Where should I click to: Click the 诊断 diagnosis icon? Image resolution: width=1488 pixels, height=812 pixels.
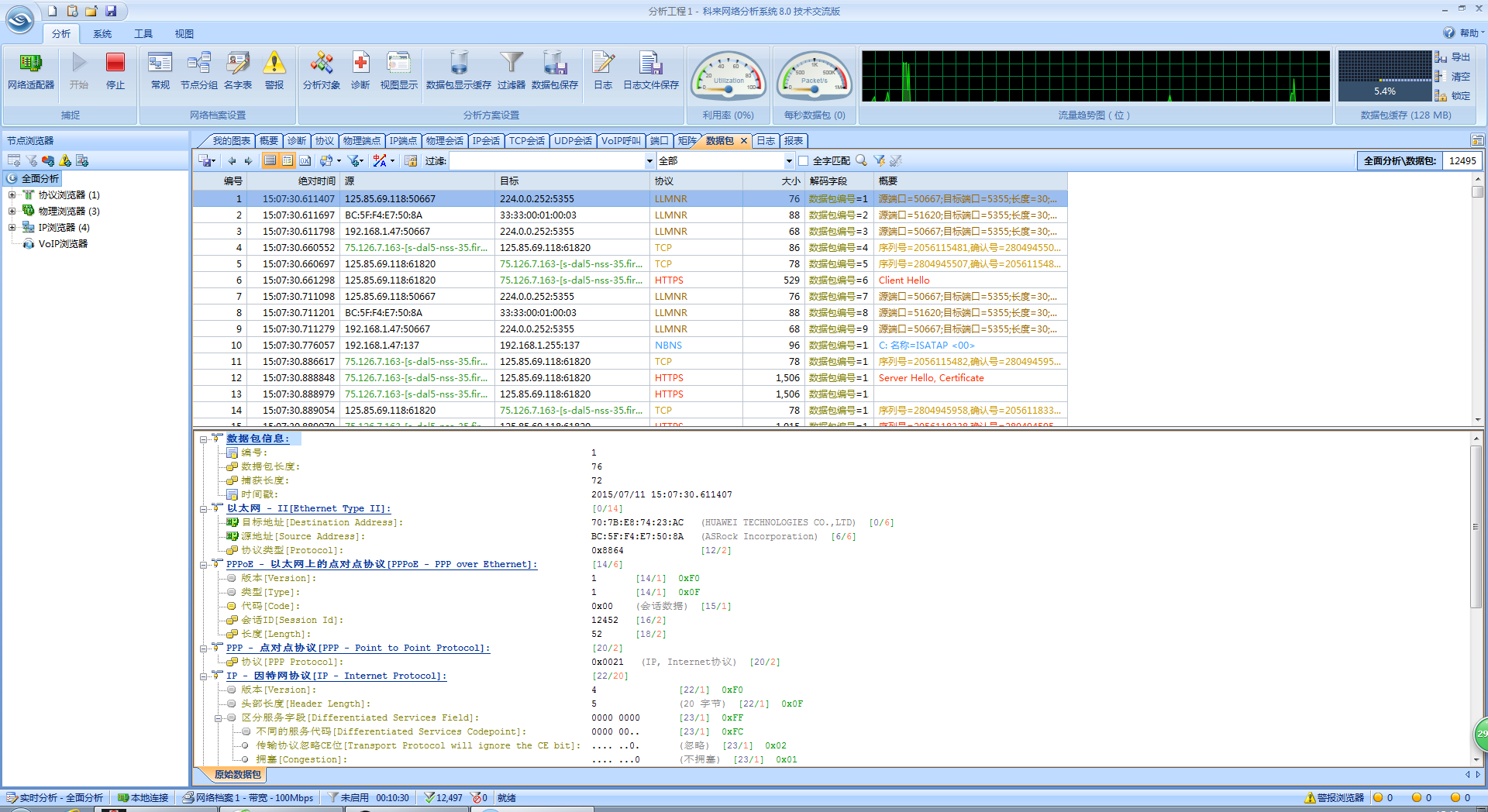click(360, 63)
